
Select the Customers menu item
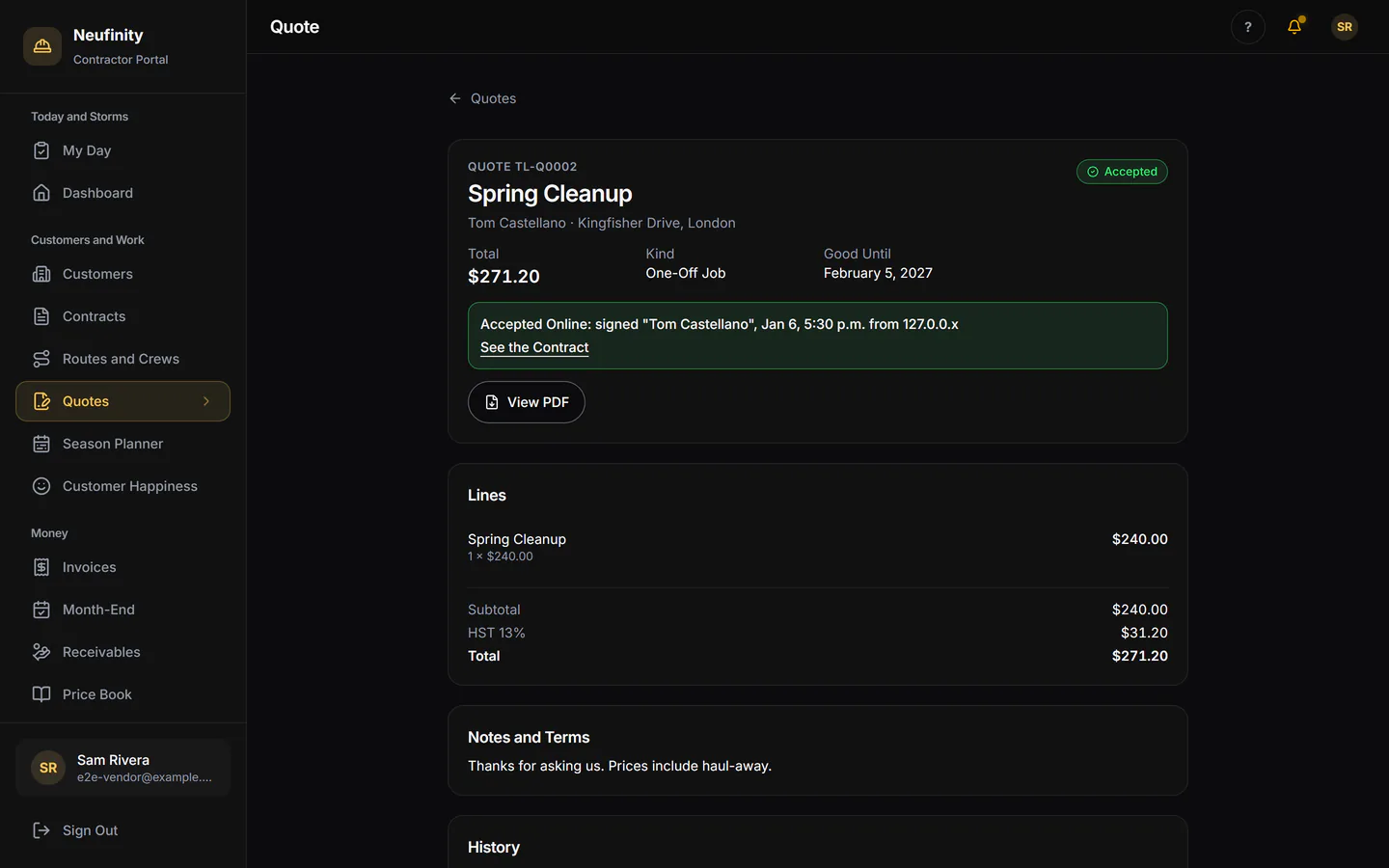(x=123, y=274)
